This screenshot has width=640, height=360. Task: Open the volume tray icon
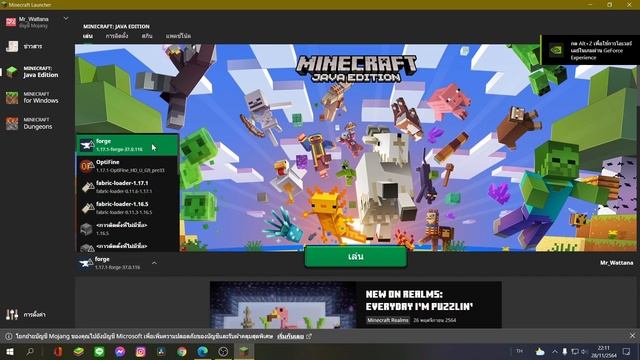tap(584, 351)
